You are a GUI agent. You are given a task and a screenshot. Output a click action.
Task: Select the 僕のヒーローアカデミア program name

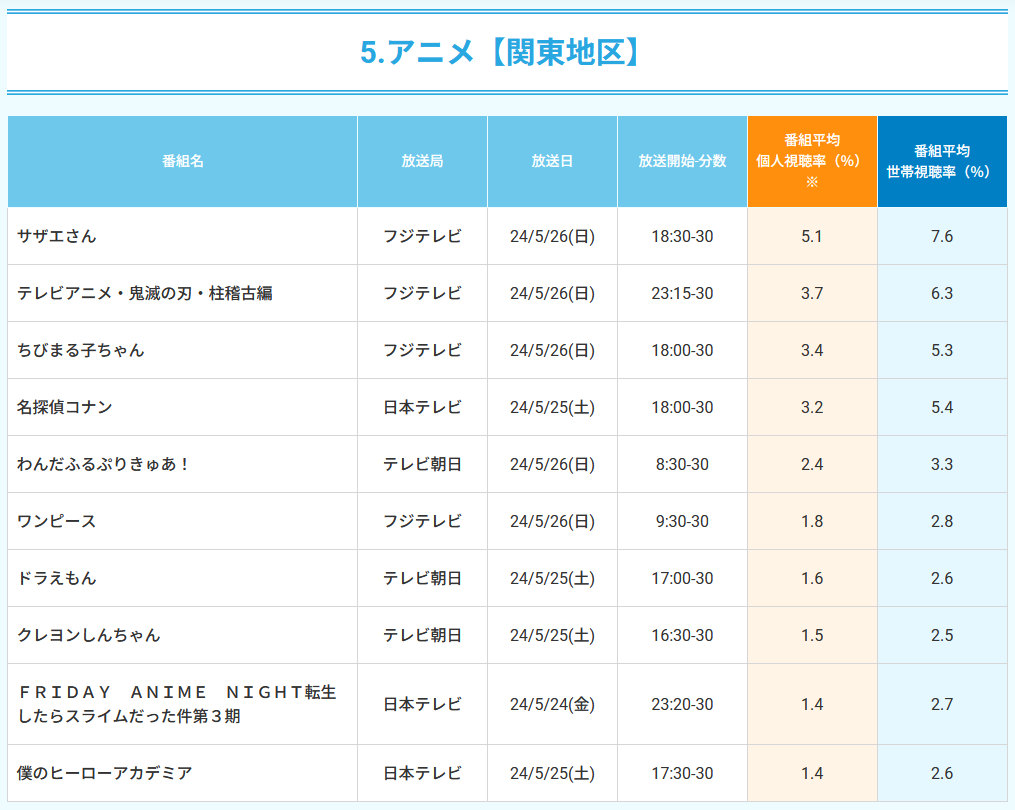coord(105,773)
